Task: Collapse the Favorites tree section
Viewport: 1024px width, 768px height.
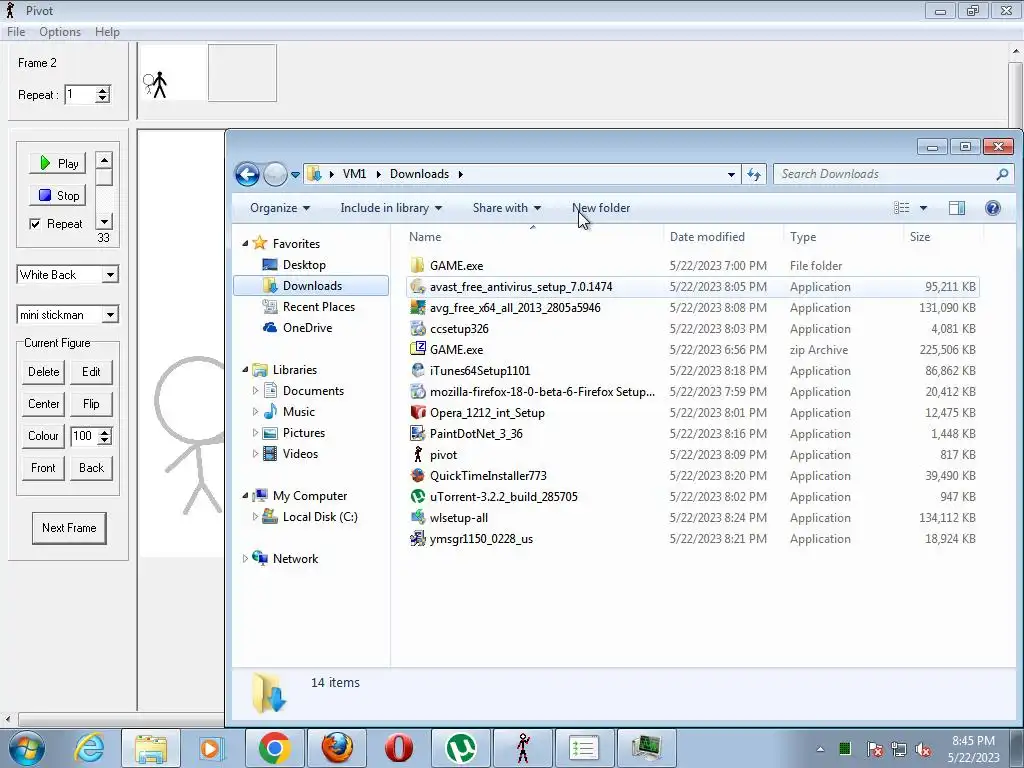Action: 246,244
